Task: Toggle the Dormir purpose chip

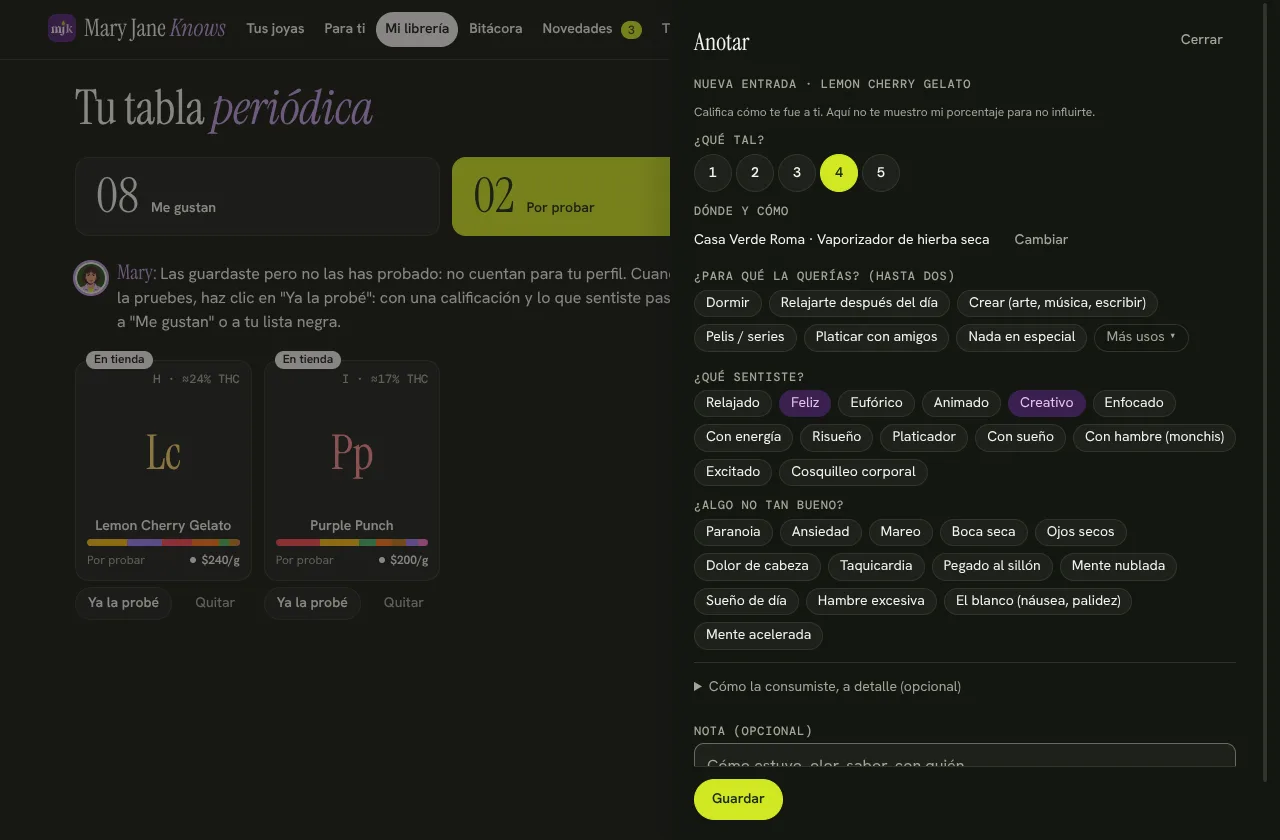Action: pyautogui.click(x=728, y=303)
